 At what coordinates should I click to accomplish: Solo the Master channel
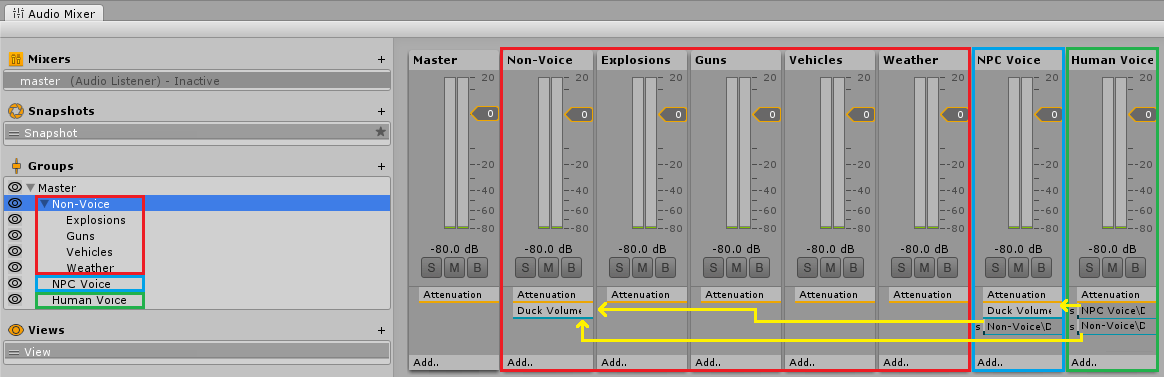tap(431, 267)
